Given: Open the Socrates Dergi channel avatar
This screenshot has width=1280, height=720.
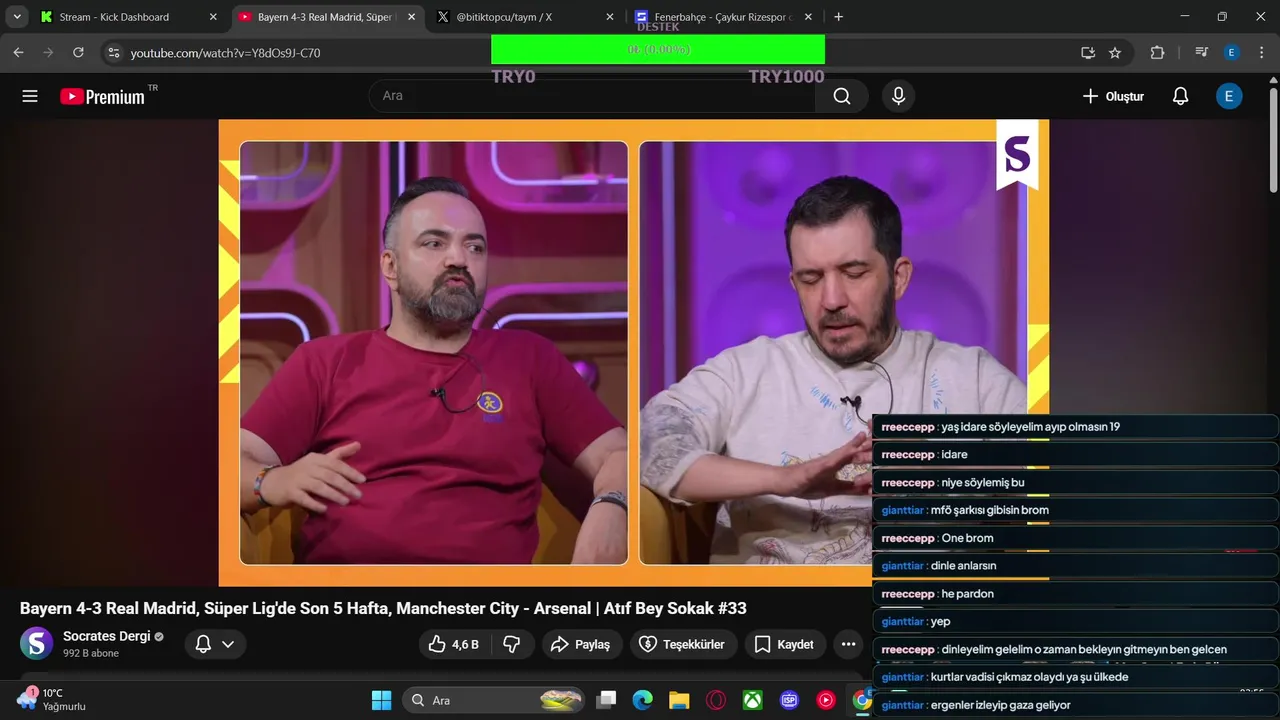Looking at the screenshot, I should 37,643.
